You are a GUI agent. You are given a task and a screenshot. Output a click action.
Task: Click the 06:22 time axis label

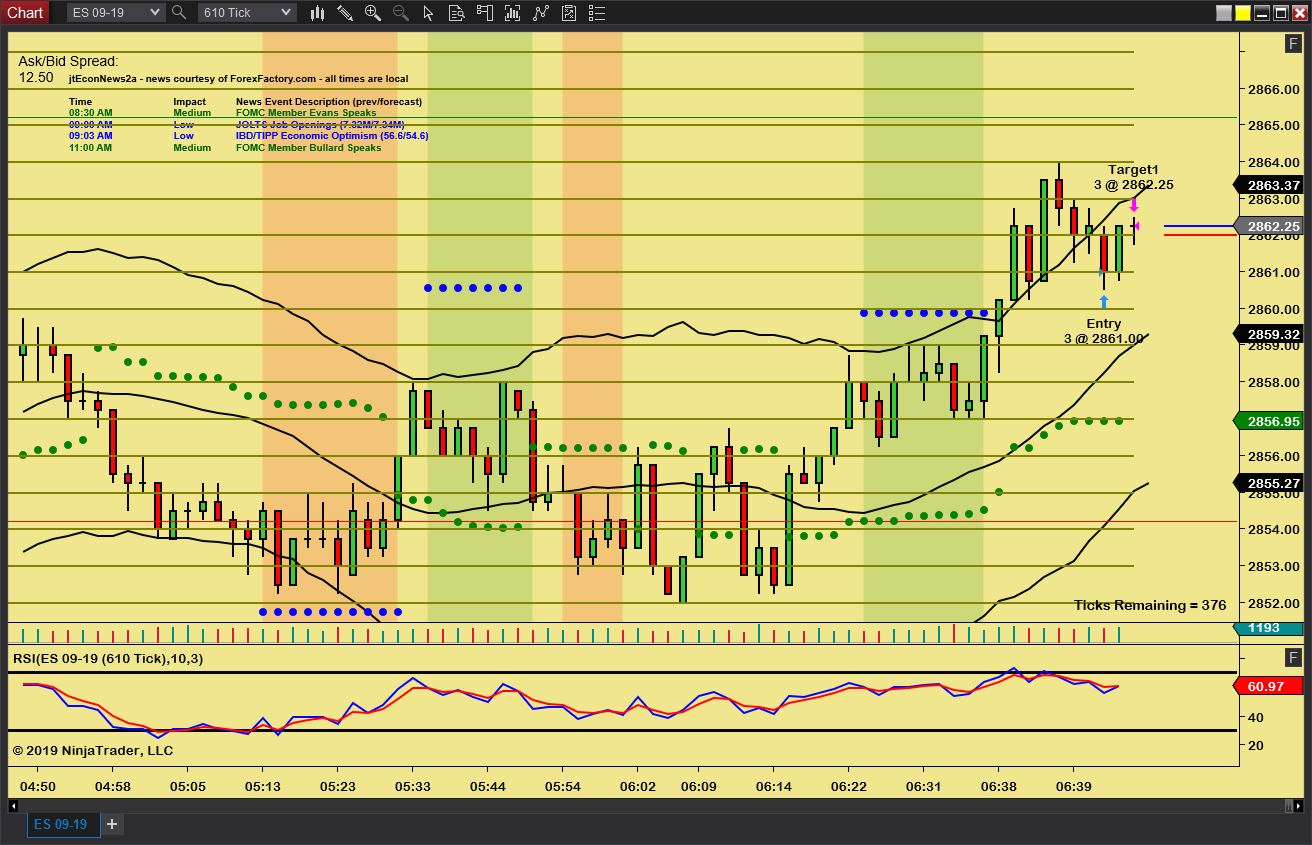coord(849,787)
